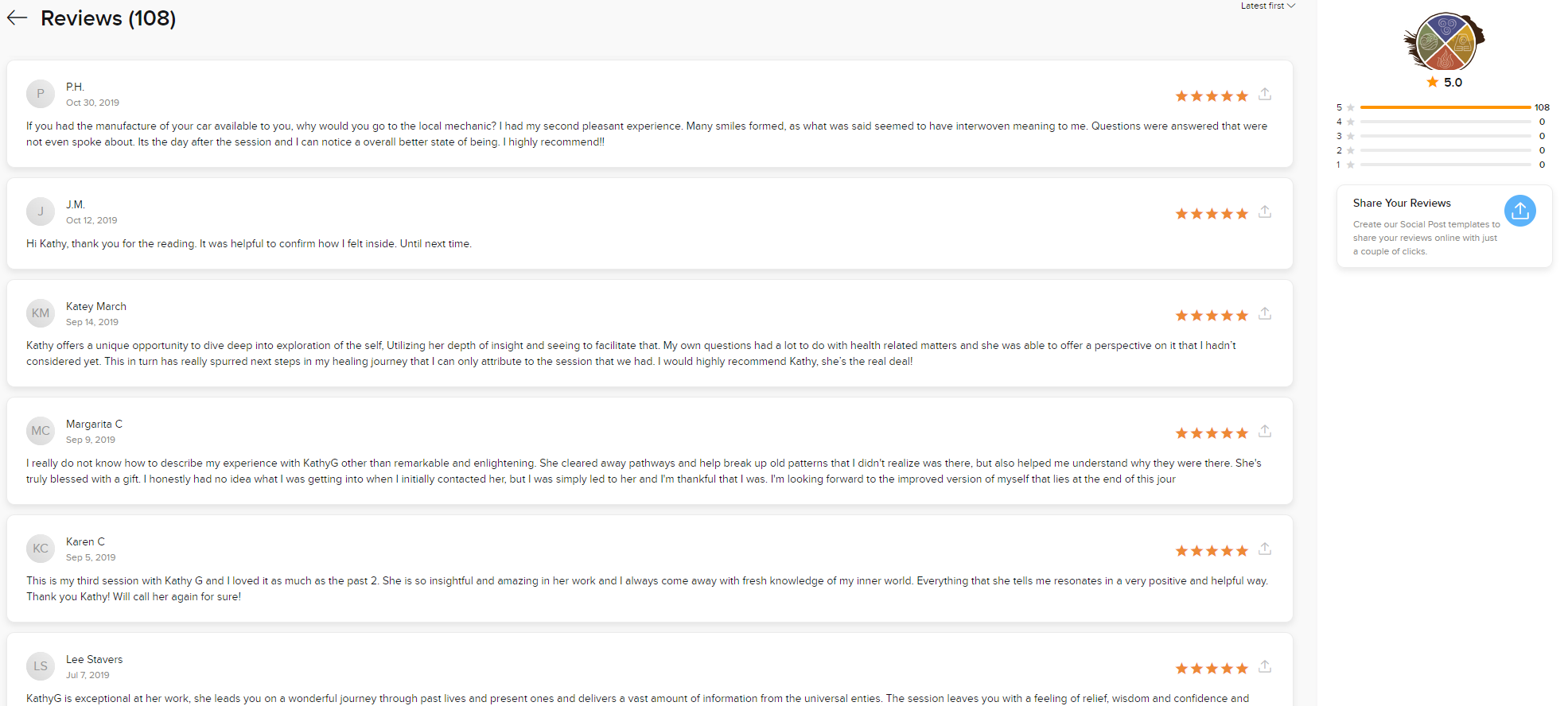Share J.M.'s review via share icon
This screenshot has height=706, width=1568.
coord(1265,211)
